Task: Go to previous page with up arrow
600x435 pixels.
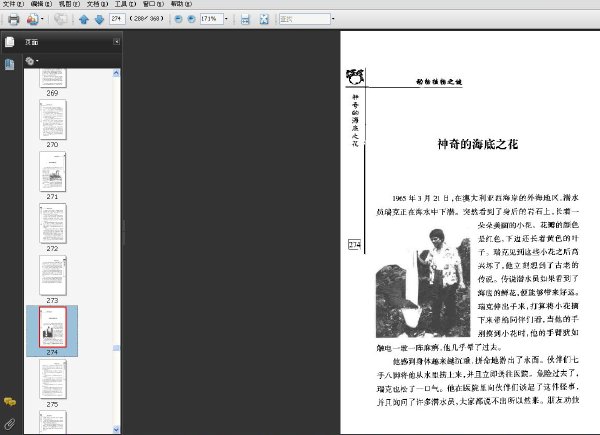Action: (84, 19)
